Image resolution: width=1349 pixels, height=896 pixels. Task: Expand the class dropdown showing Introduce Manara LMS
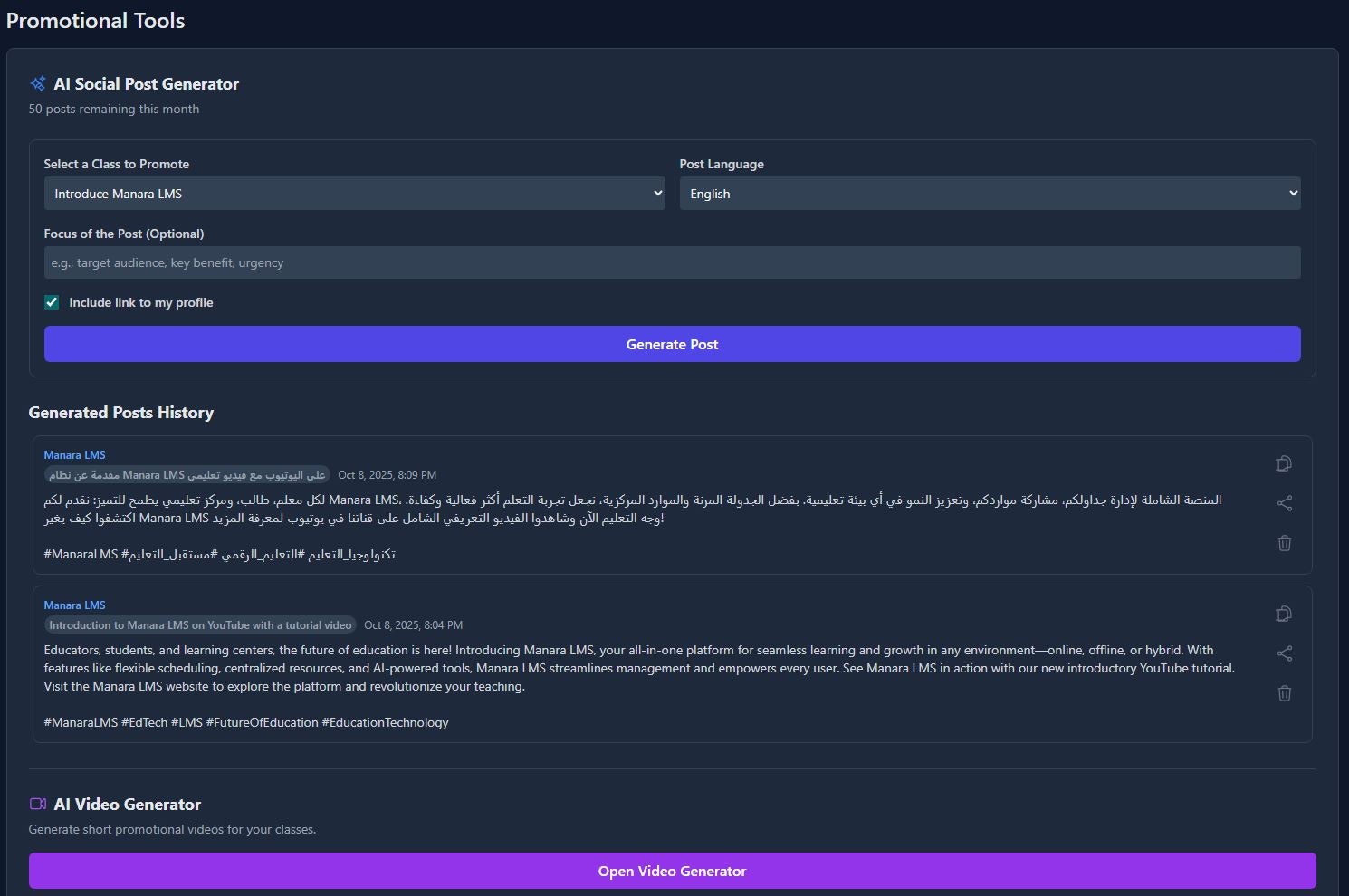[354, 193]
